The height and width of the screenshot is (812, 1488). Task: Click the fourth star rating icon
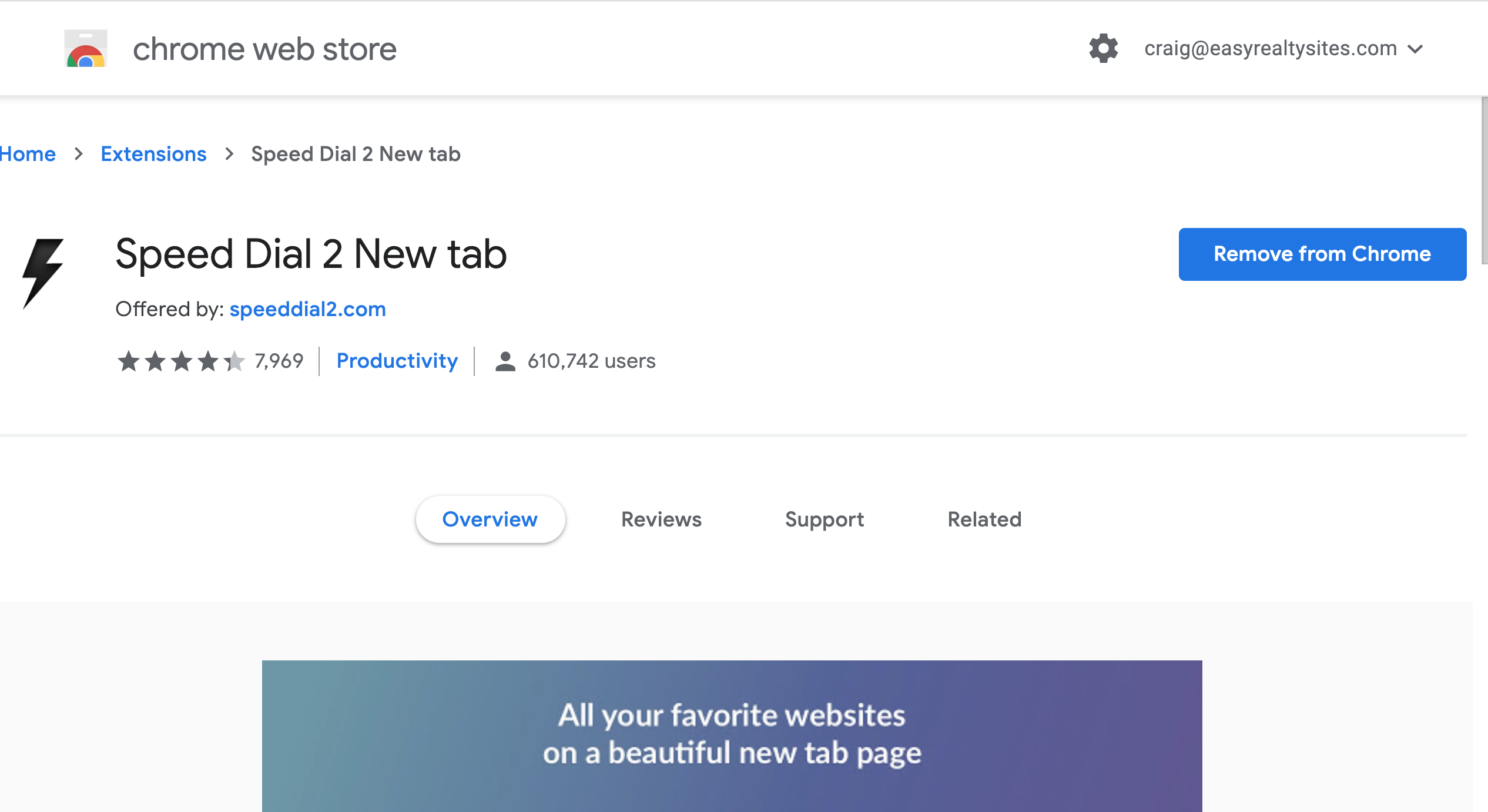point(208,361)
